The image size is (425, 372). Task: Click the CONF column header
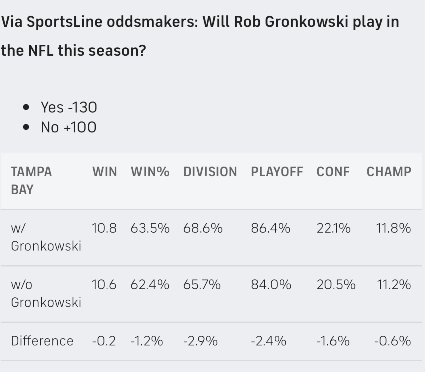333,172
